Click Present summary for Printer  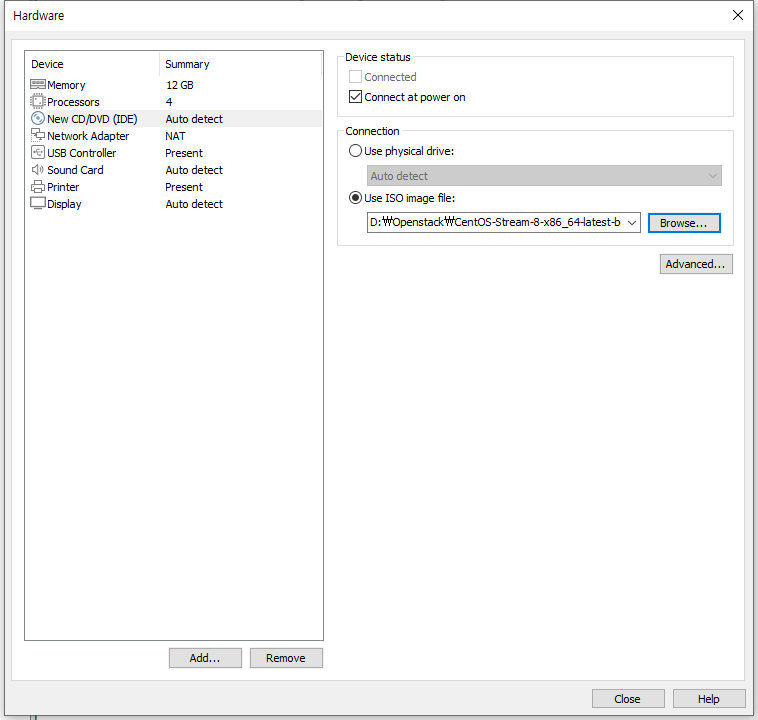[184, 187]
